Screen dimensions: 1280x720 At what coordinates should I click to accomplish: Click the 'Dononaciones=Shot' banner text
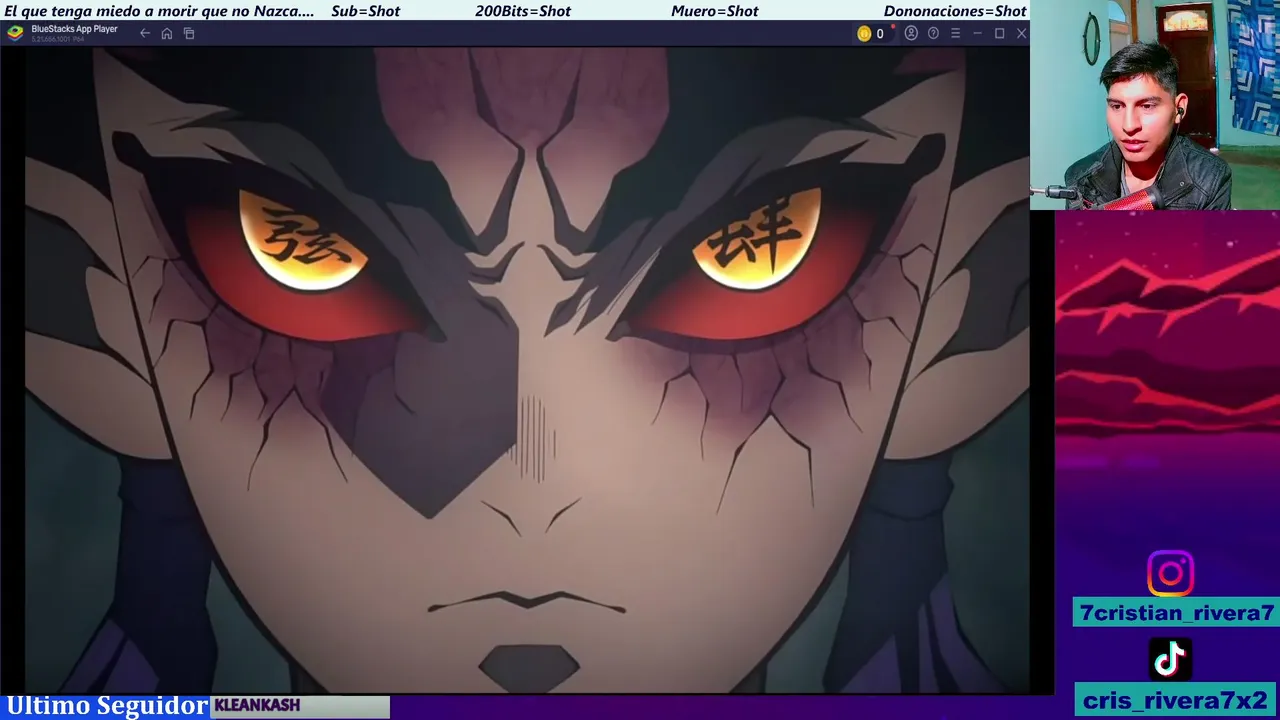955,11
